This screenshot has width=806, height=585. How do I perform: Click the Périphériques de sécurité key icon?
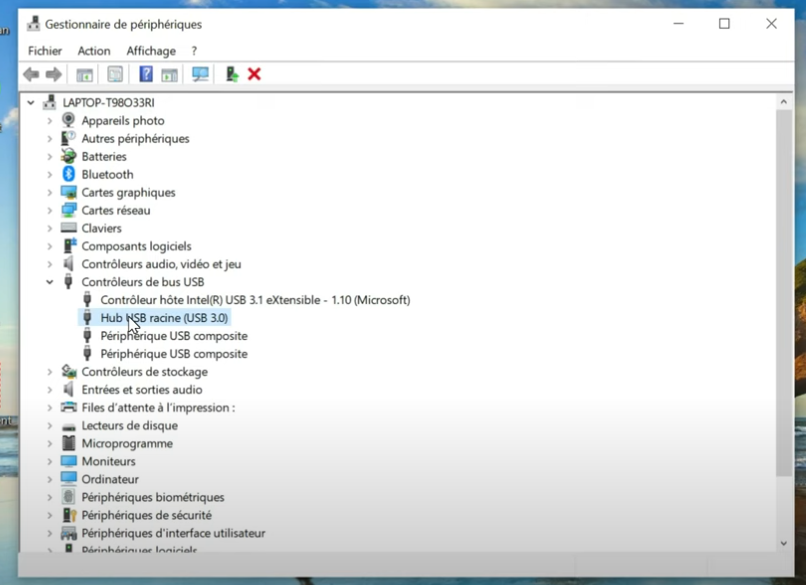[x=69, y=515]
